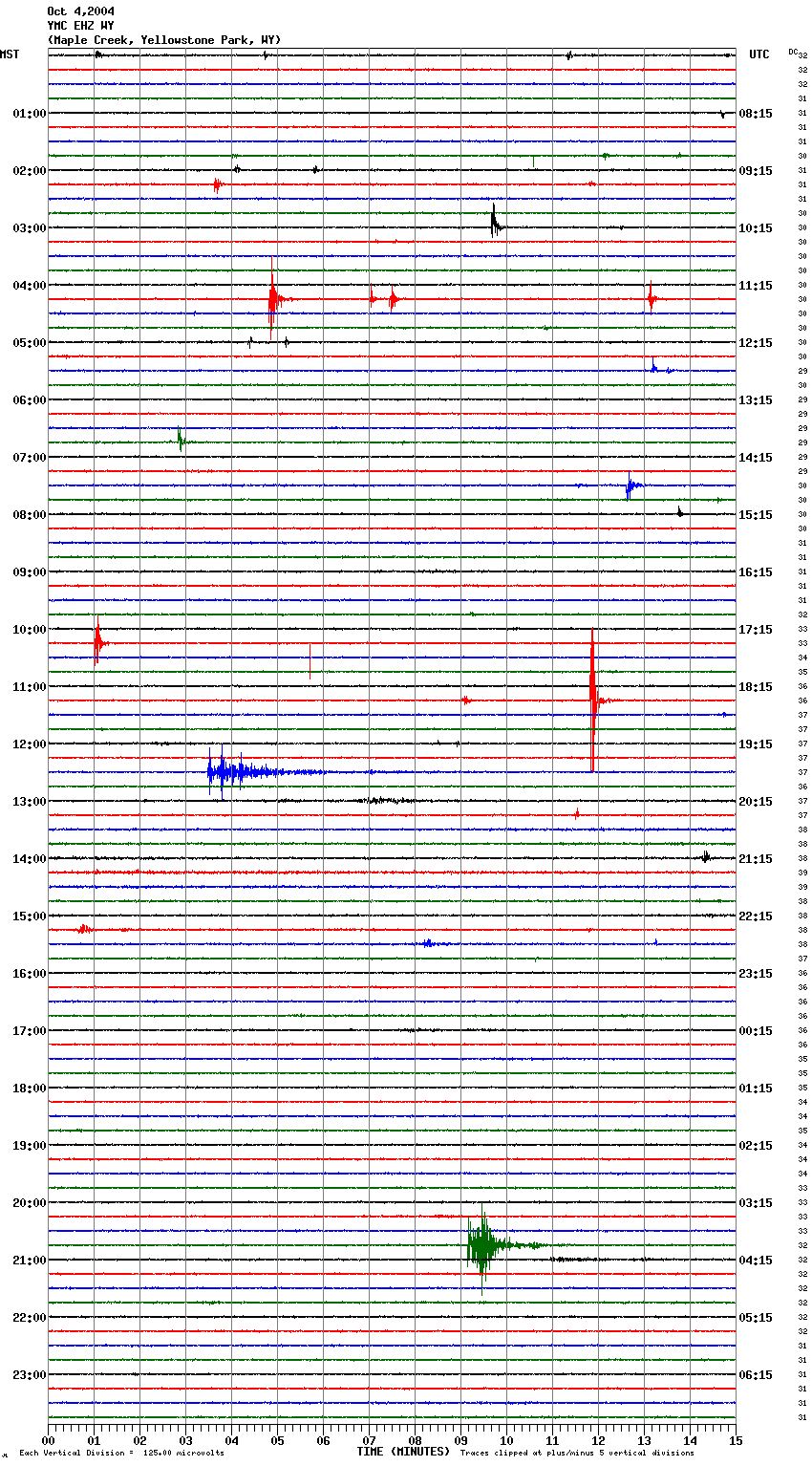The width and height of the screenshot is (812, 1466).
Task: Click the '09' minute tick label on bottom axis
Action: click(x=460, y=1440)
